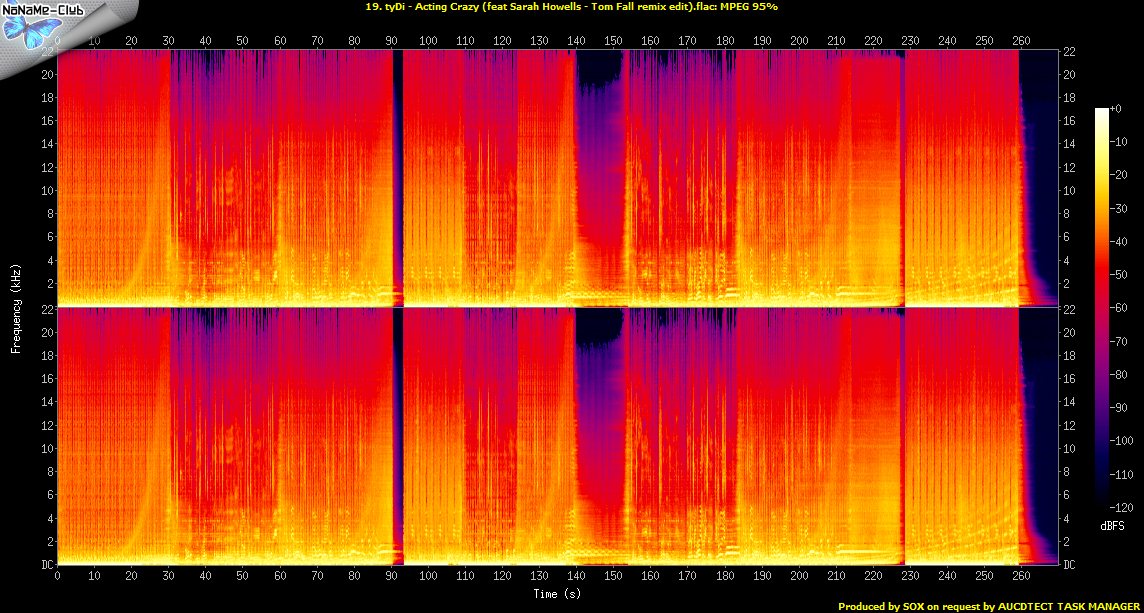Click the 0 marker on bottom time axis
Image resolution: width=1144 pixels, height=613 pixels.
[x=58, y=577]
